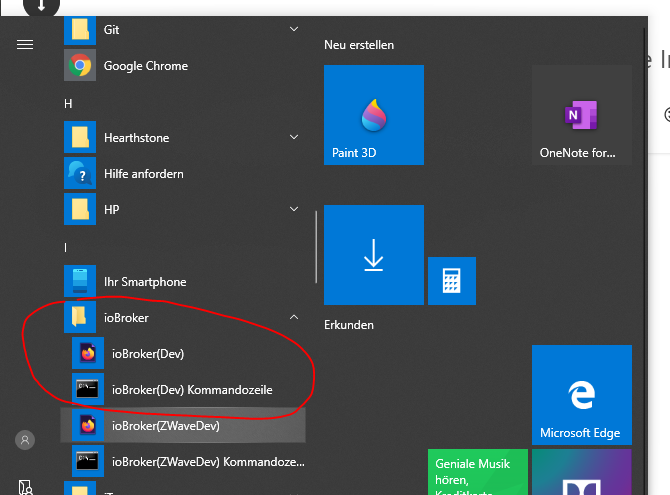Screen dimensions: 670x495
Task: Open the OneNote tile
Action: (x=582, y=115)
